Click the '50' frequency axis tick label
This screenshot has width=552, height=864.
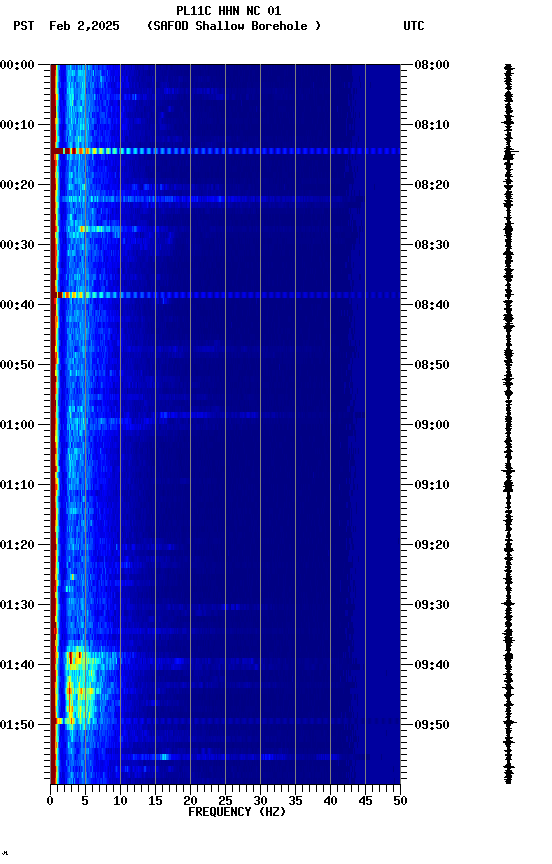401,801
